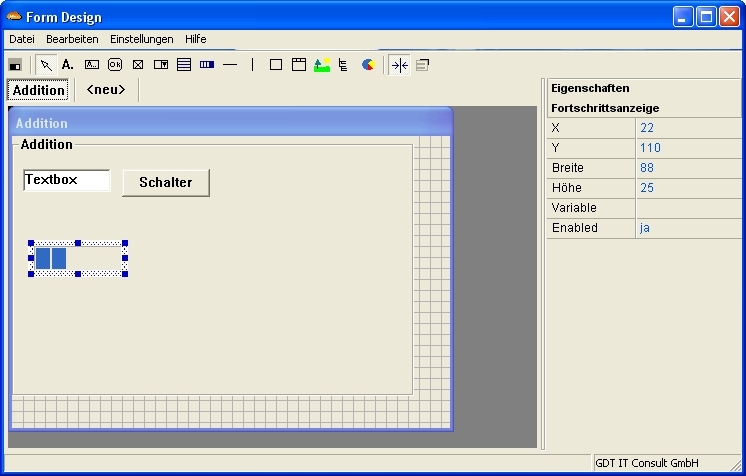
Task: Open the Einstellungen menu
Action: (x=141, y=39)
